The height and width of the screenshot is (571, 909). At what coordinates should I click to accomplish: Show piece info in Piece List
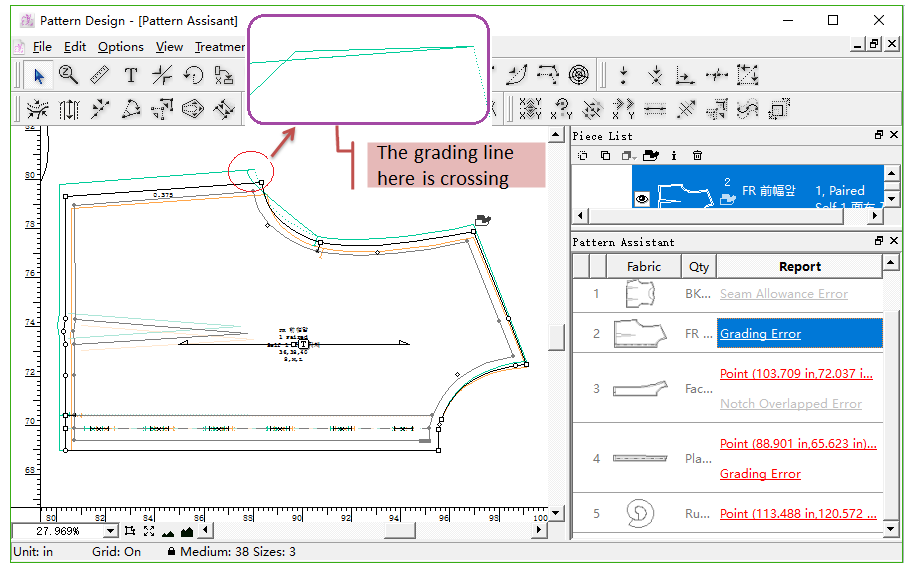[x=674, y=155]
